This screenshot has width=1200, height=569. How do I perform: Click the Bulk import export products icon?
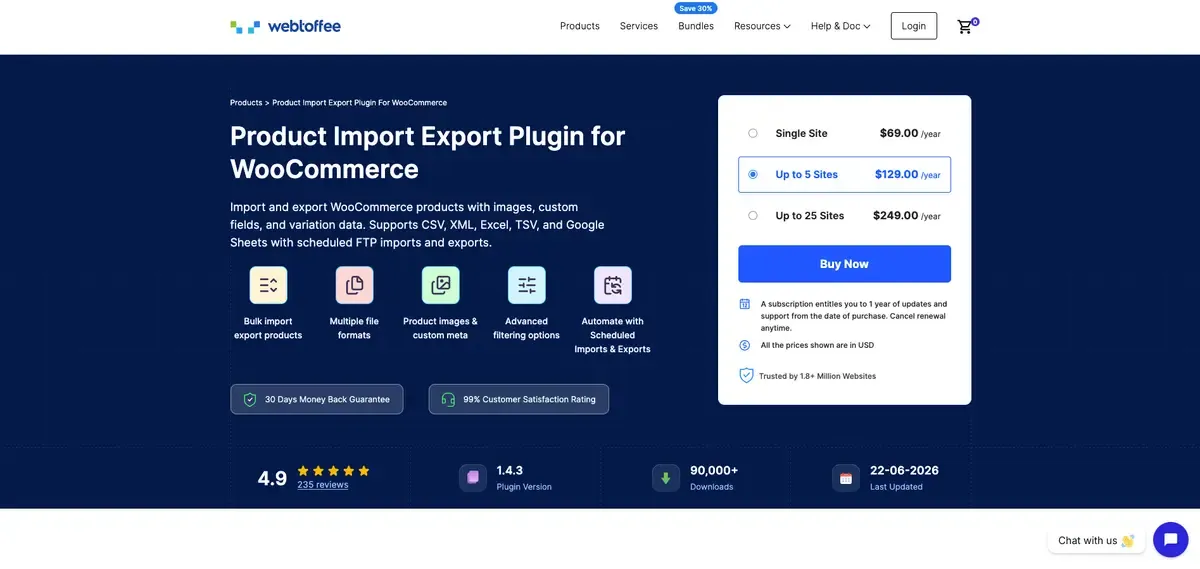[268, 285]
